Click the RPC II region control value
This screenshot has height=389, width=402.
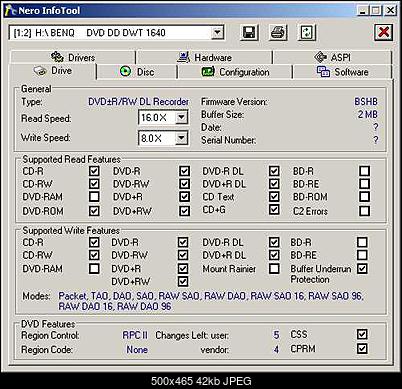point(135,335)
